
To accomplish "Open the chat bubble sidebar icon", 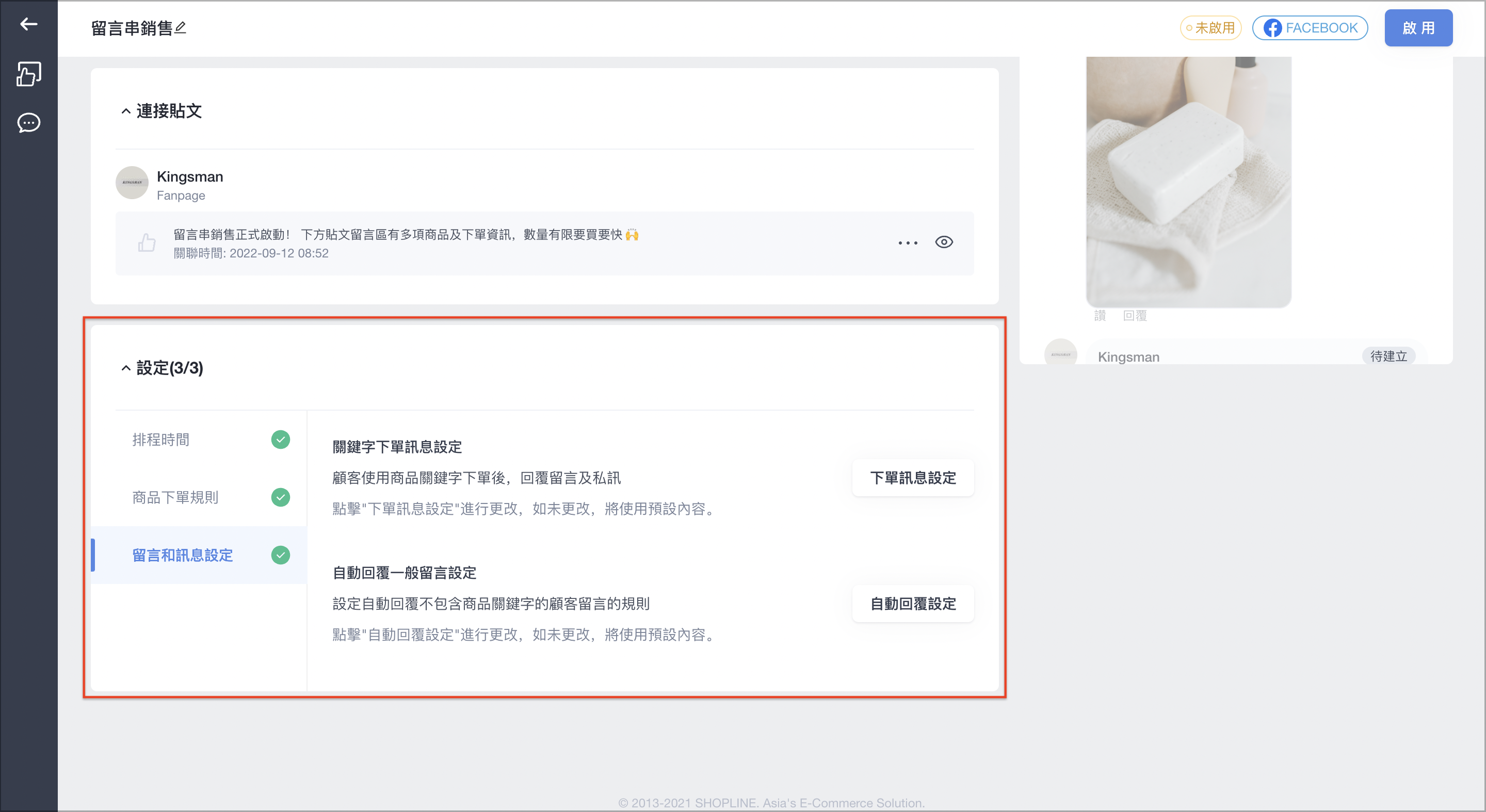I will tap(28, 123).
